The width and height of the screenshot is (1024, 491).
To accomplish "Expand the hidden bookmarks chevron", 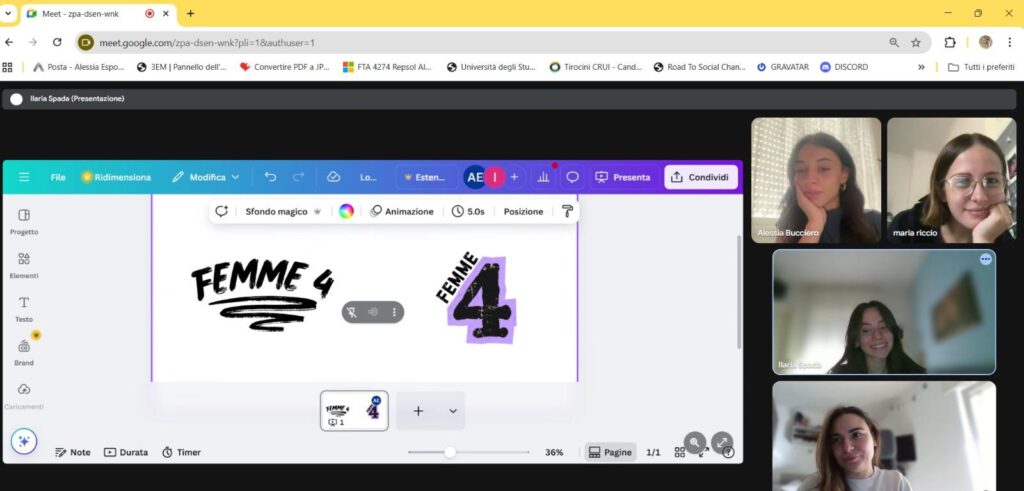I will (921, 67).
